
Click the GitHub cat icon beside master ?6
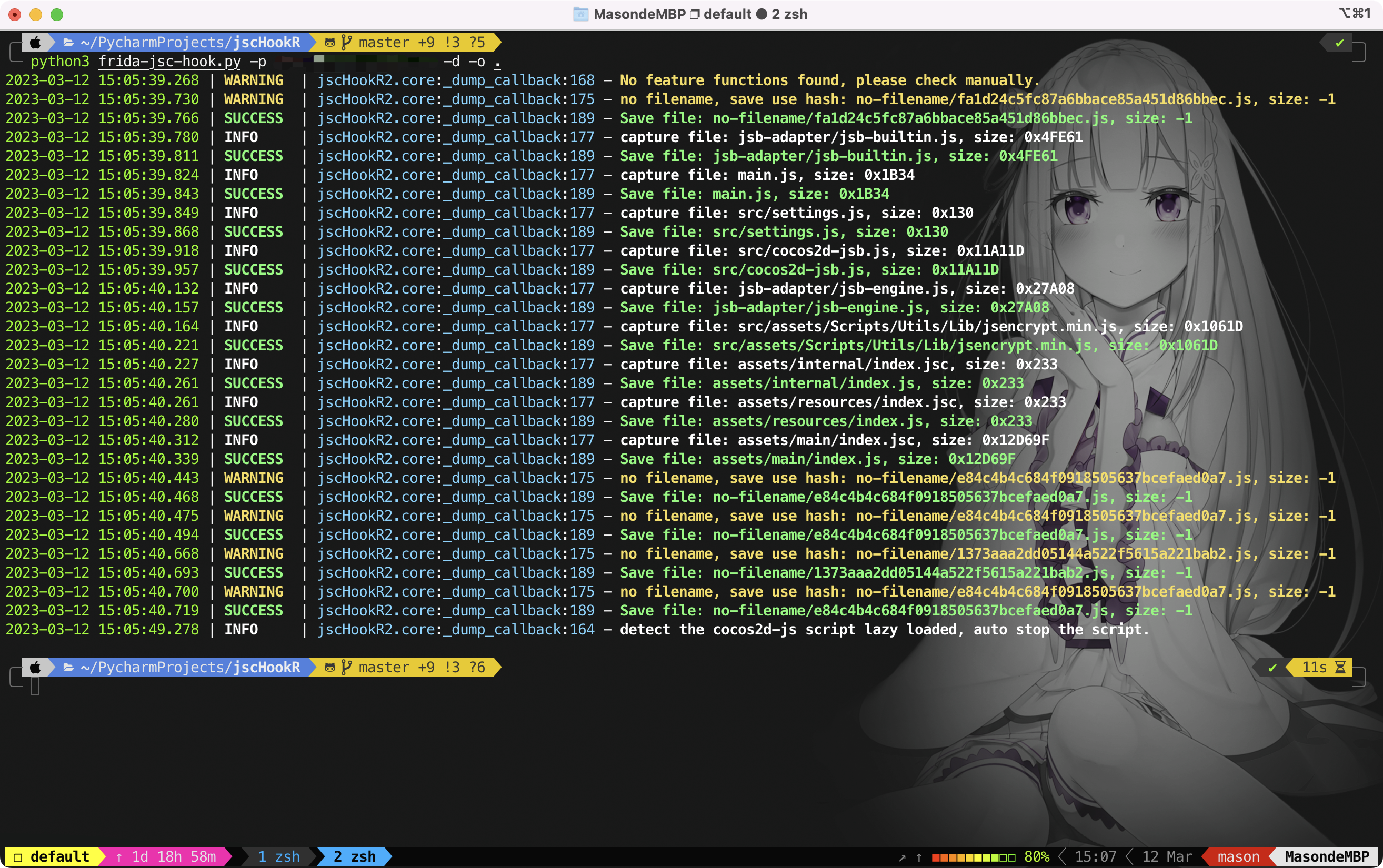tap(330, 667)
